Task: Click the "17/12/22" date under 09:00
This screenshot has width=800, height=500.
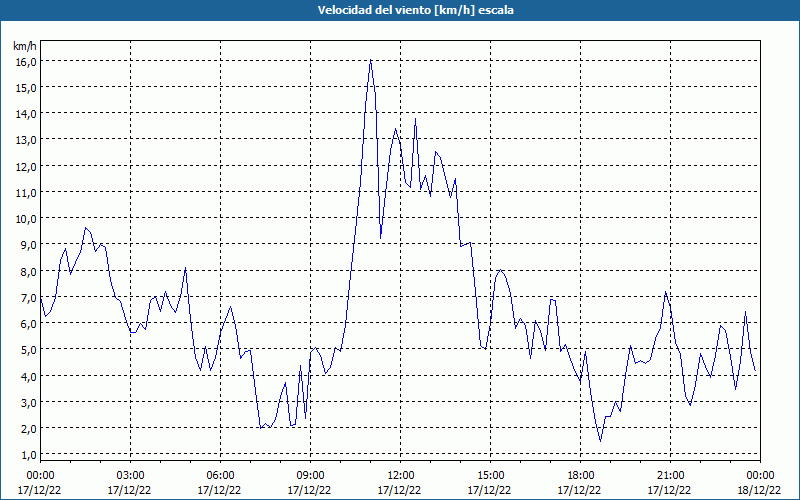Action: pos(310,490)
